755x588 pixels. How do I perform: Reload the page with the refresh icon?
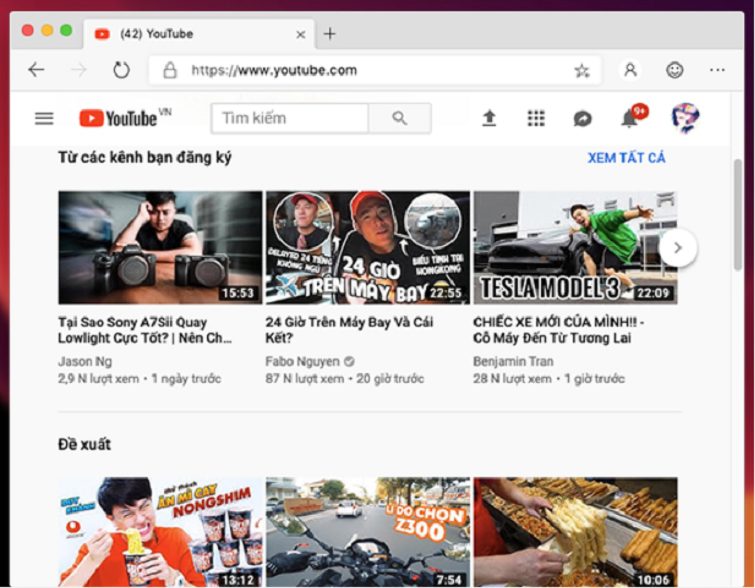coord(121,70)
